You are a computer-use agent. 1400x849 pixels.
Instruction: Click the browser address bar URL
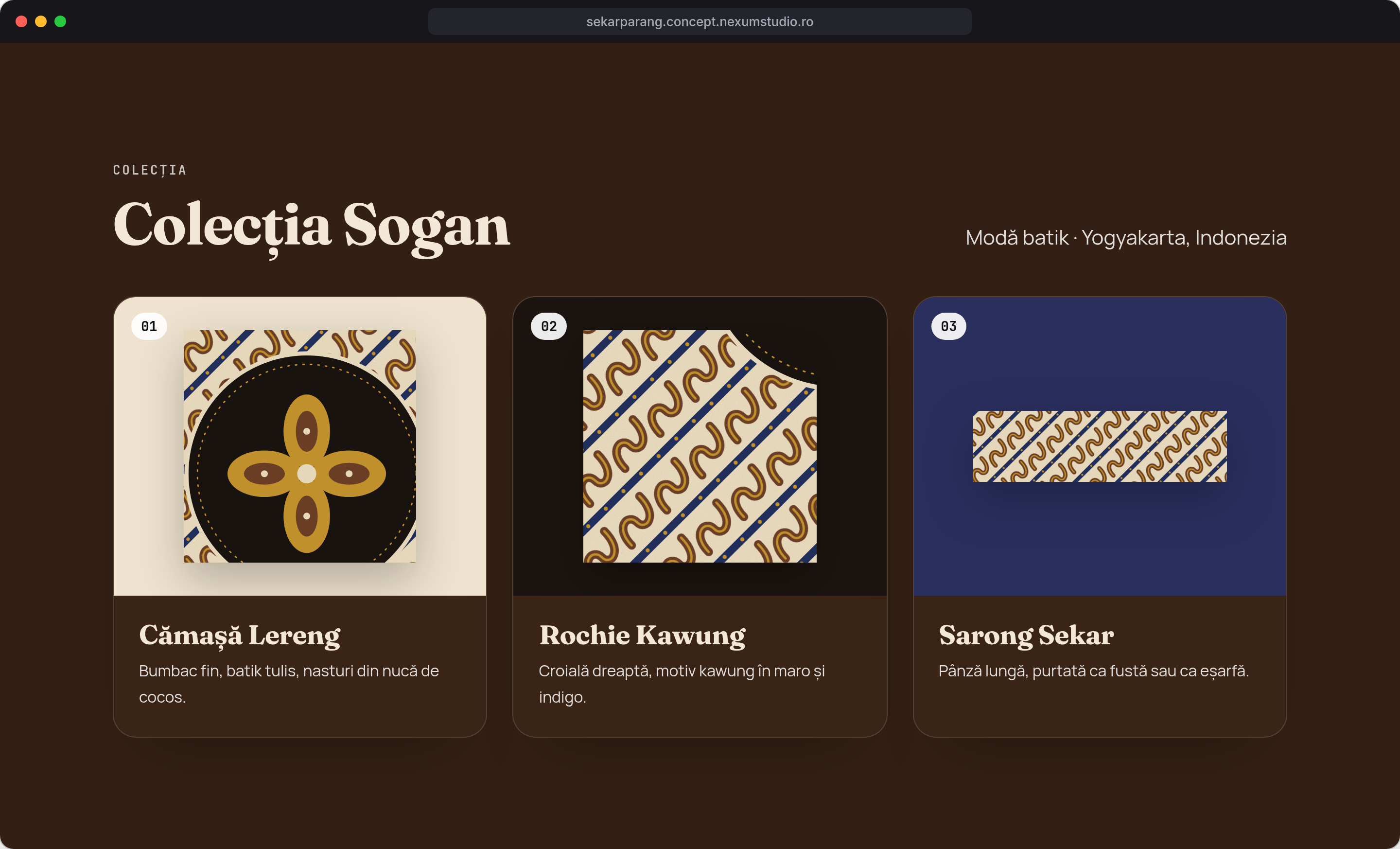[x=700, y=21]
